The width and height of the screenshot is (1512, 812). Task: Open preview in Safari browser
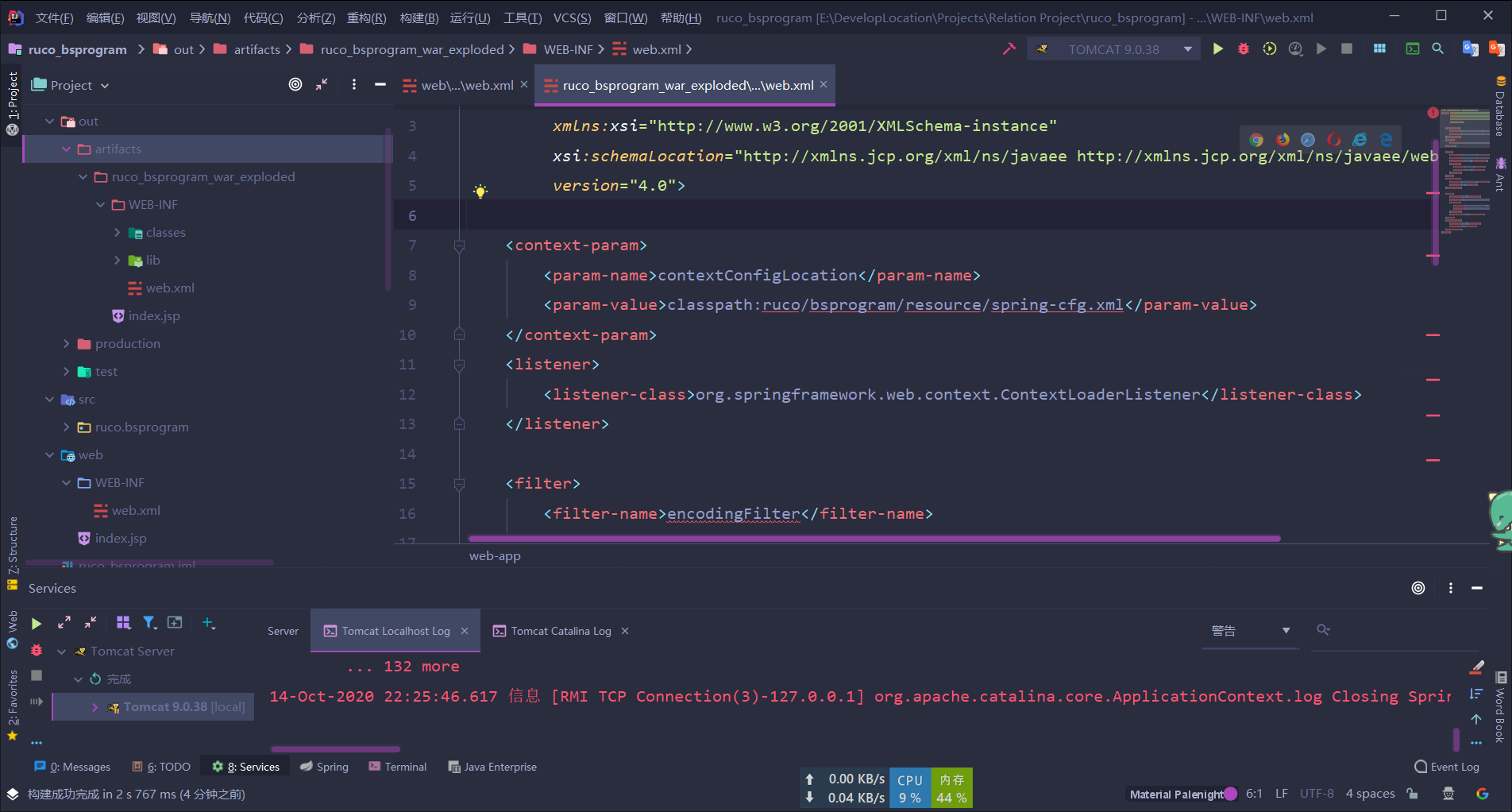pos(1308,140)
